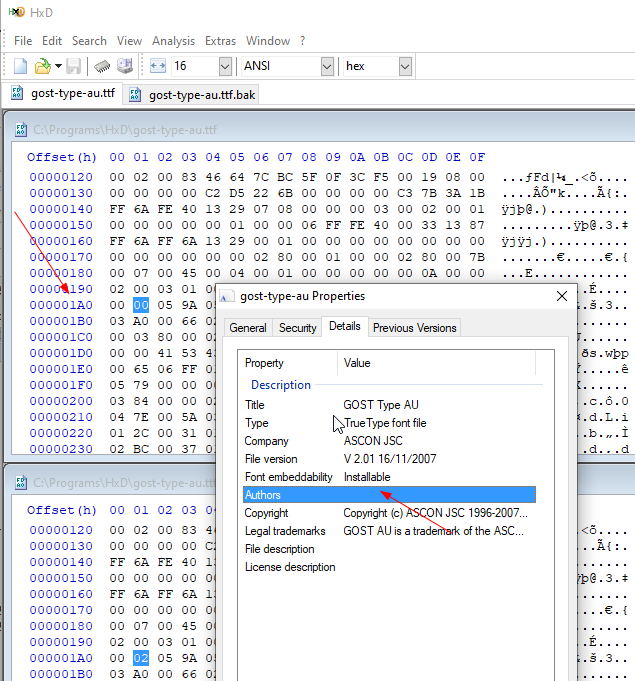Click file icon in upper hex window title
This screenshot has height=681, width=635.
(21, 129)
